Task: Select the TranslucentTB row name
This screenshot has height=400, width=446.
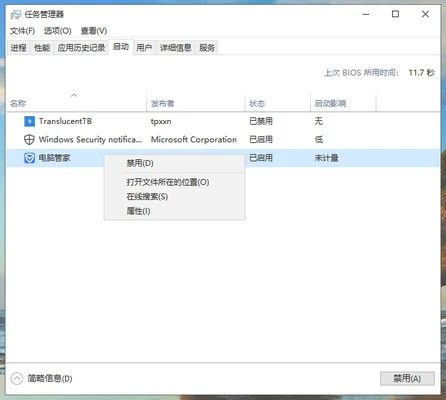Action: (65, 121)
